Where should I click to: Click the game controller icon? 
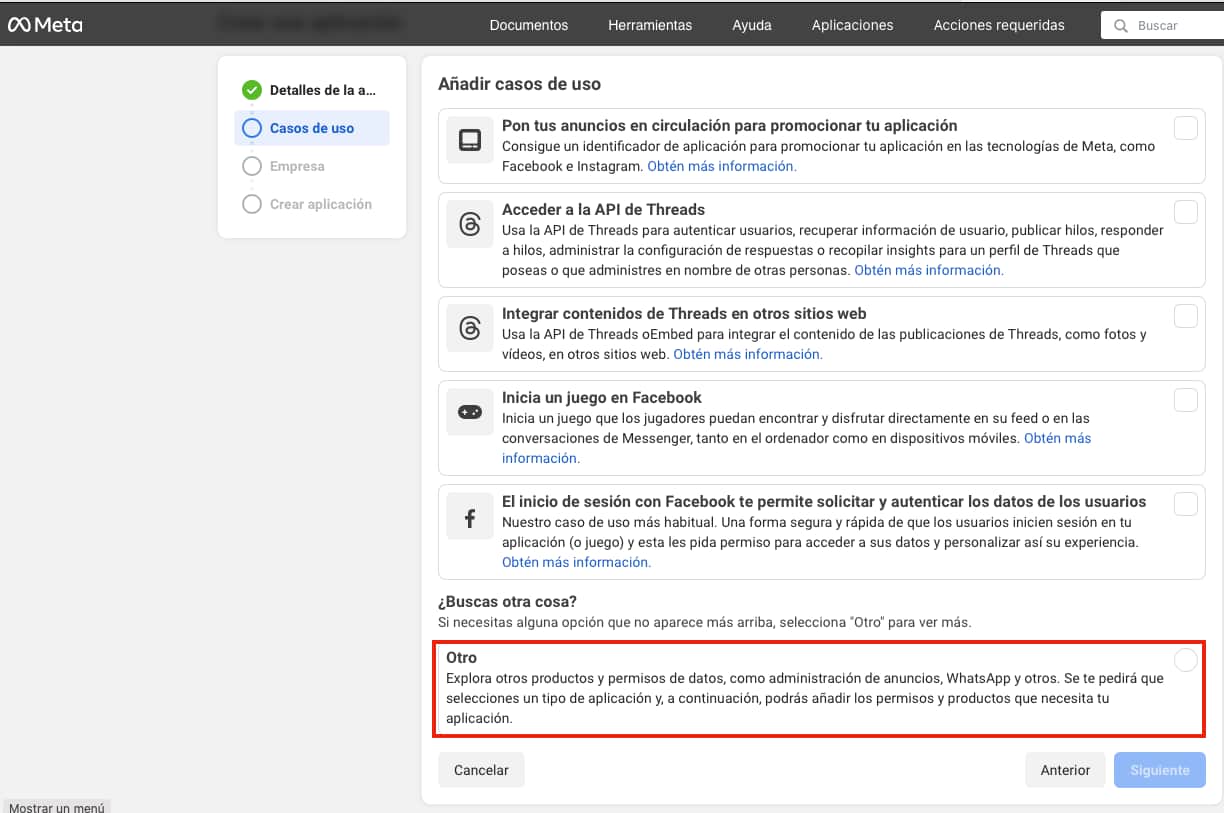(470, 412)
